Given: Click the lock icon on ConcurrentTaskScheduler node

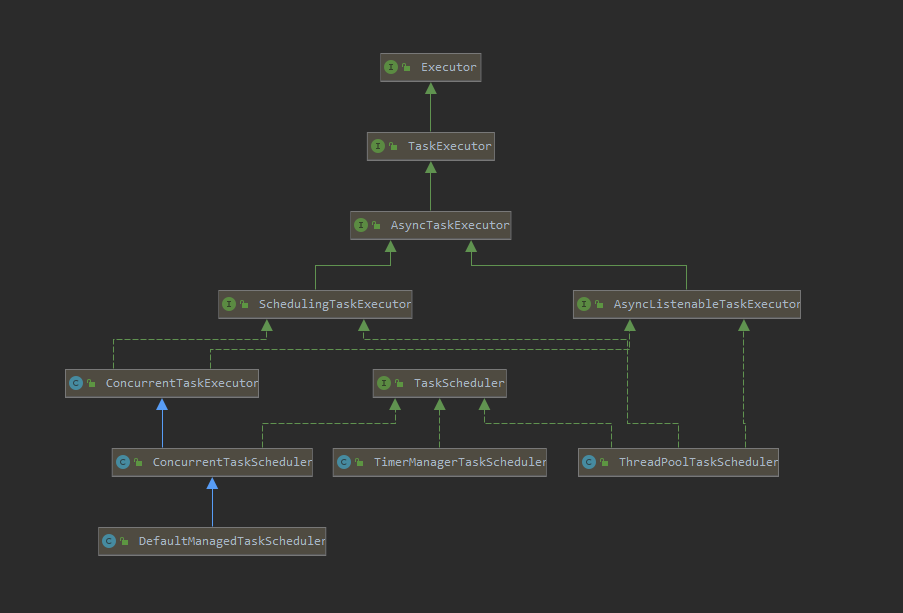Looking at the screenshot, I should click(139, 462).
